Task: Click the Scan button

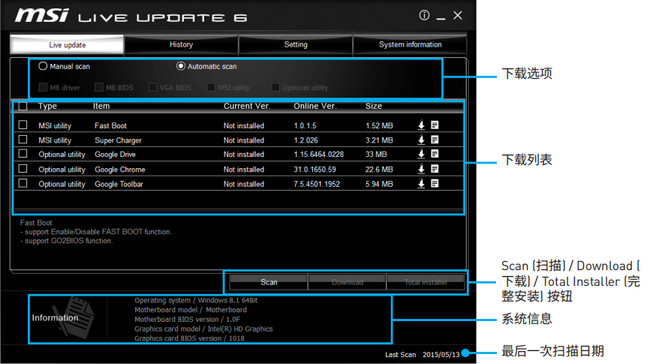Action: (269, 282)
